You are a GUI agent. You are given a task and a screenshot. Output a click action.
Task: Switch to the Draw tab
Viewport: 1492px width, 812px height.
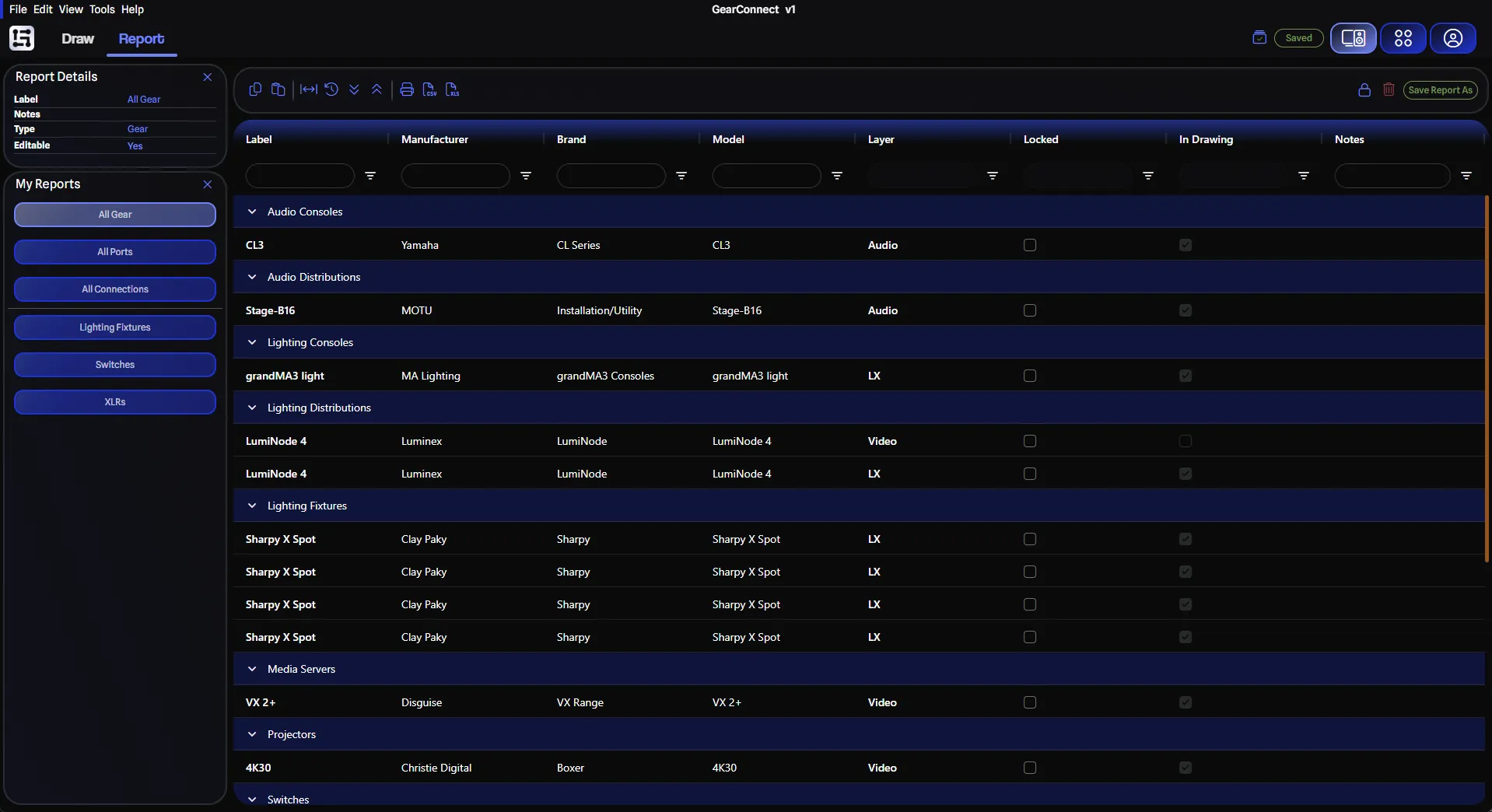click(78, 39)
